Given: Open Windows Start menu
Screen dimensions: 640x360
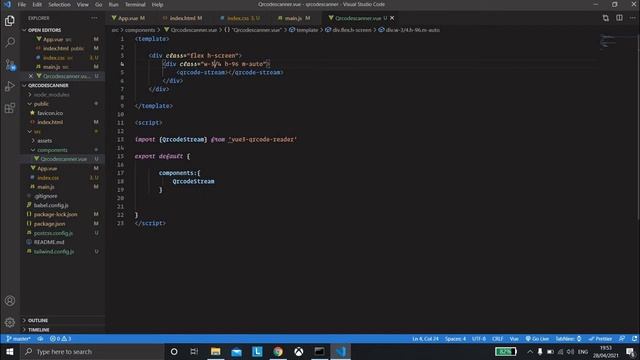Looking at the screenshot, I should 10,351.
